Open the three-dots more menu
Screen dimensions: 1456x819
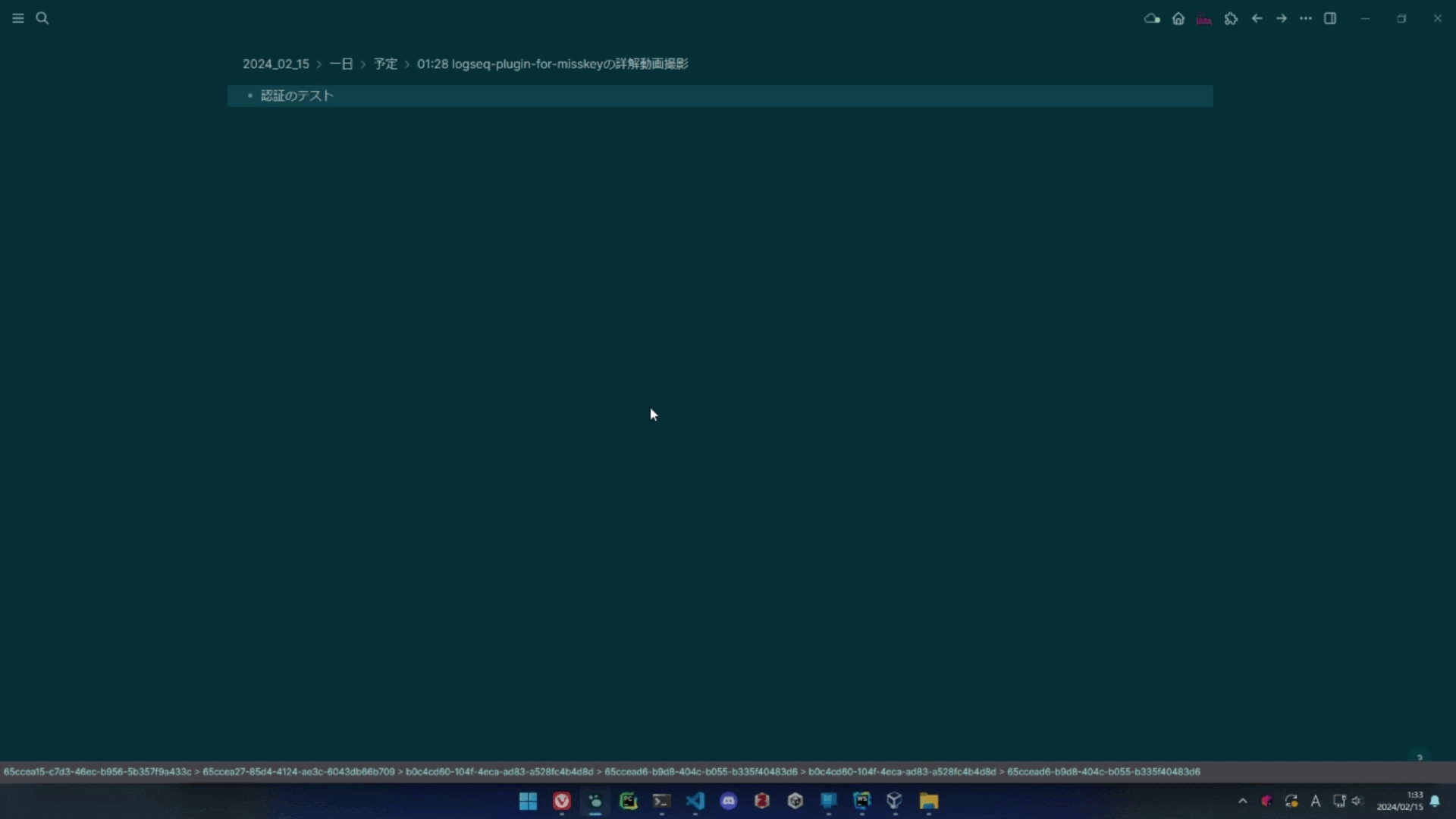point(1306,18)
